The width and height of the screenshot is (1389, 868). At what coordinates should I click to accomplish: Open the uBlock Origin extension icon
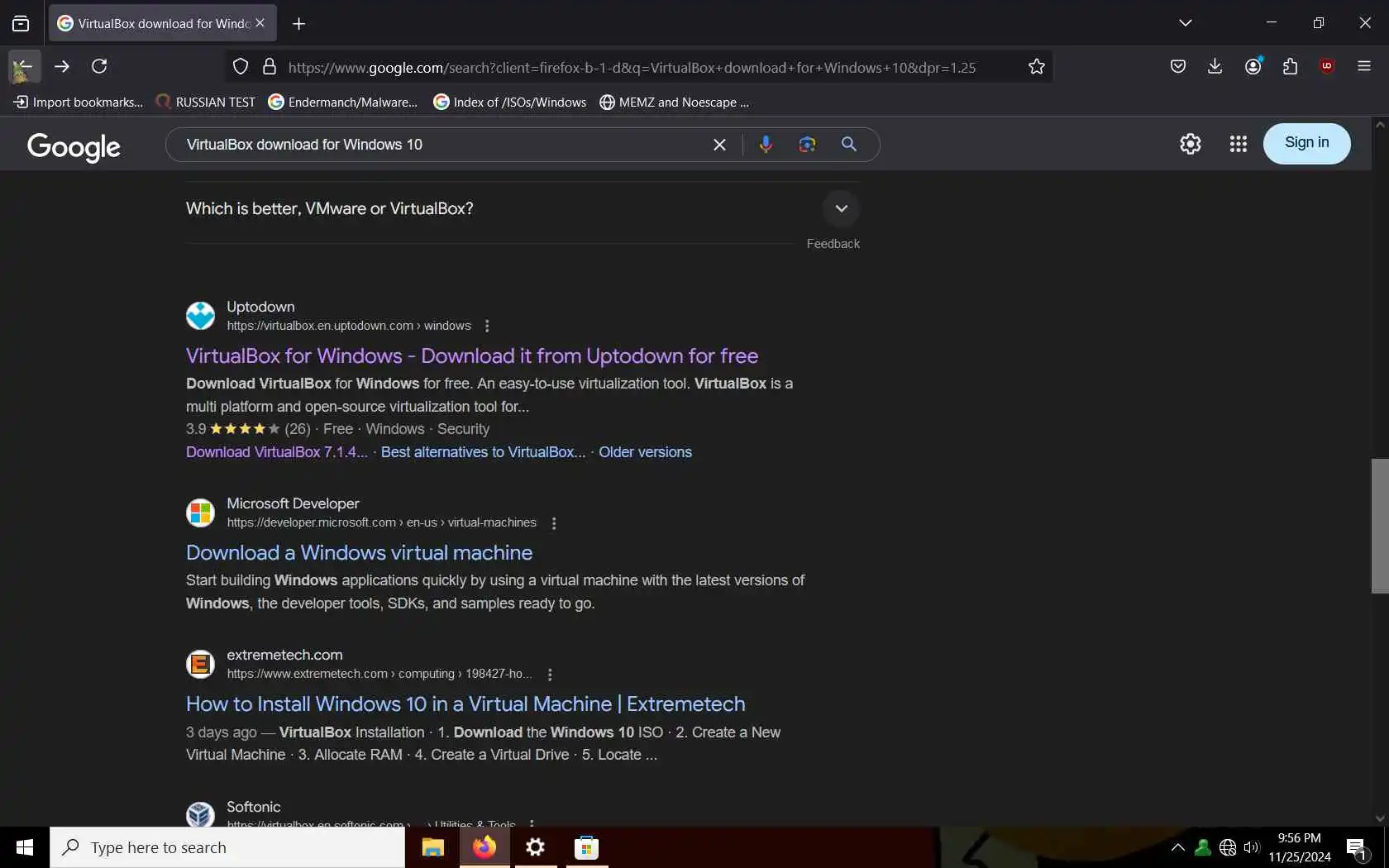[x=1327, y=66]
